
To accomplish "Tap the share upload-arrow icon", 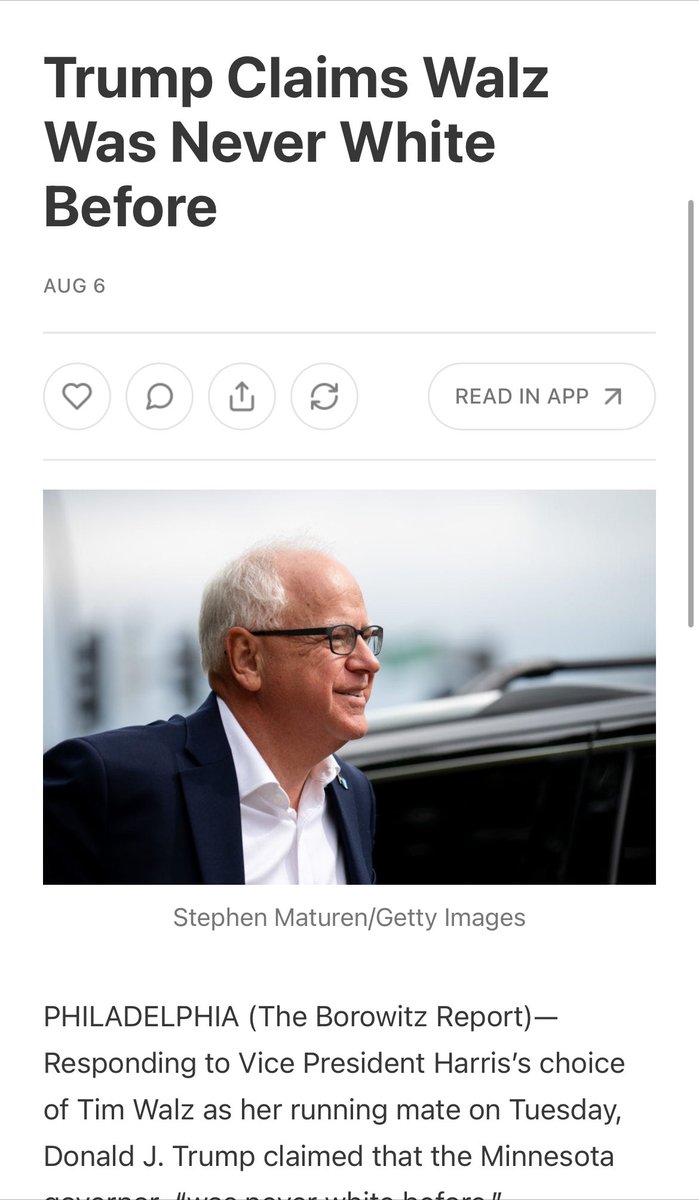I will [241, 397].
